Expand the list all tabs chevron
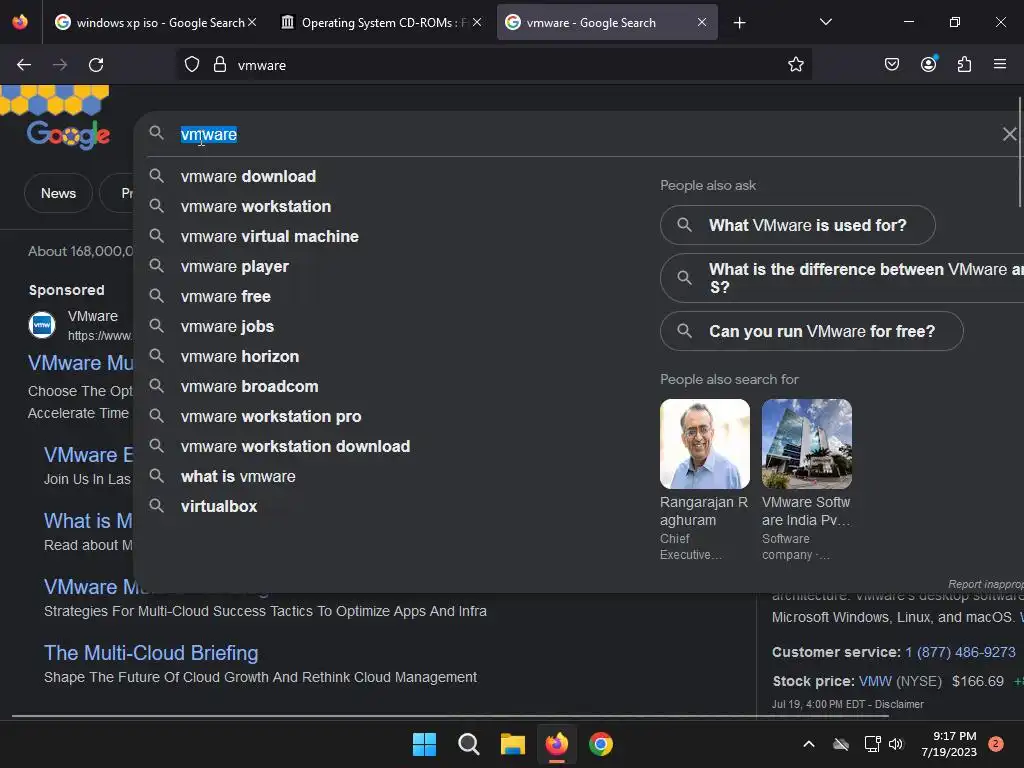Image resolution: width=1024 pixels, height=768 pixels. (825, 22)
